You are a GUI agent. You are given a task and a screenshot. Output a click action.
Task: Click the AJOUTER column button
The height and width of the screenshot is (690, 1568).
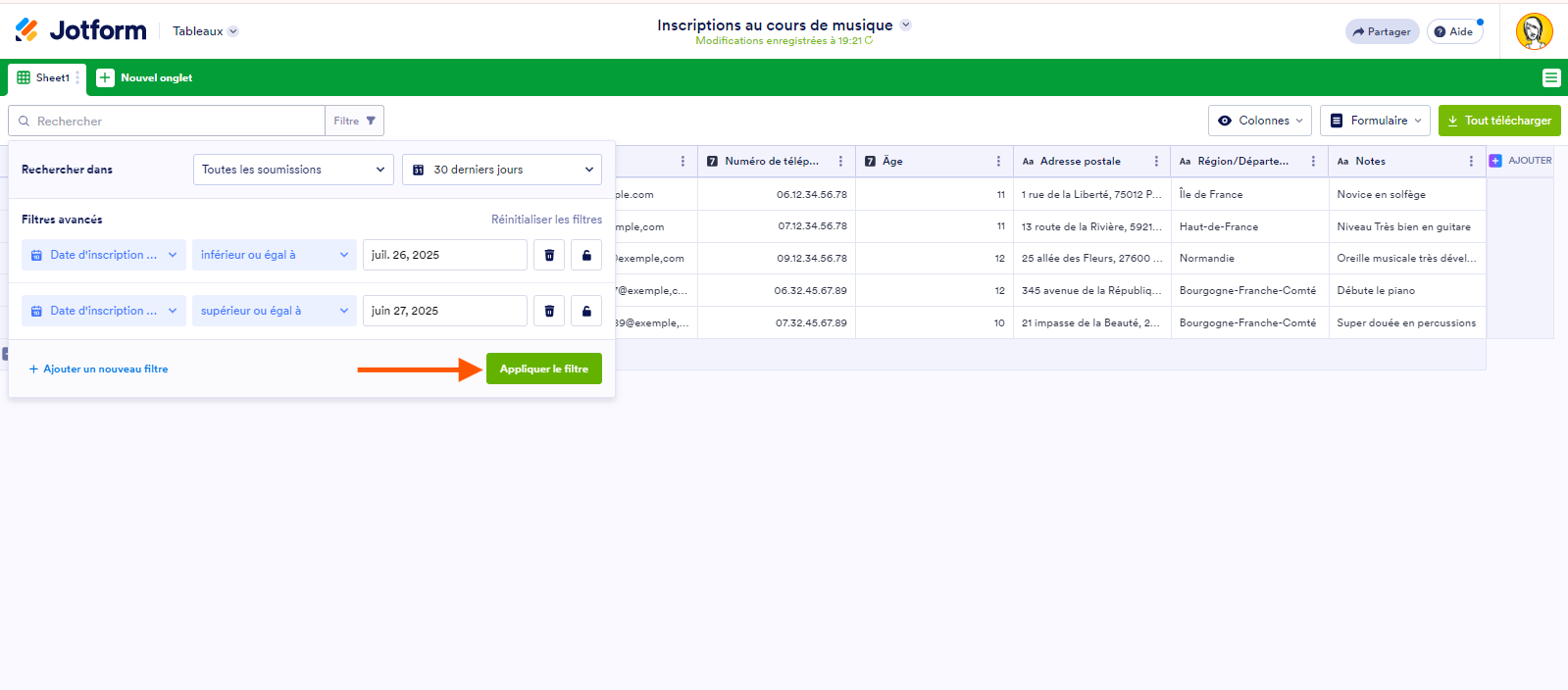click(1521, 161)
